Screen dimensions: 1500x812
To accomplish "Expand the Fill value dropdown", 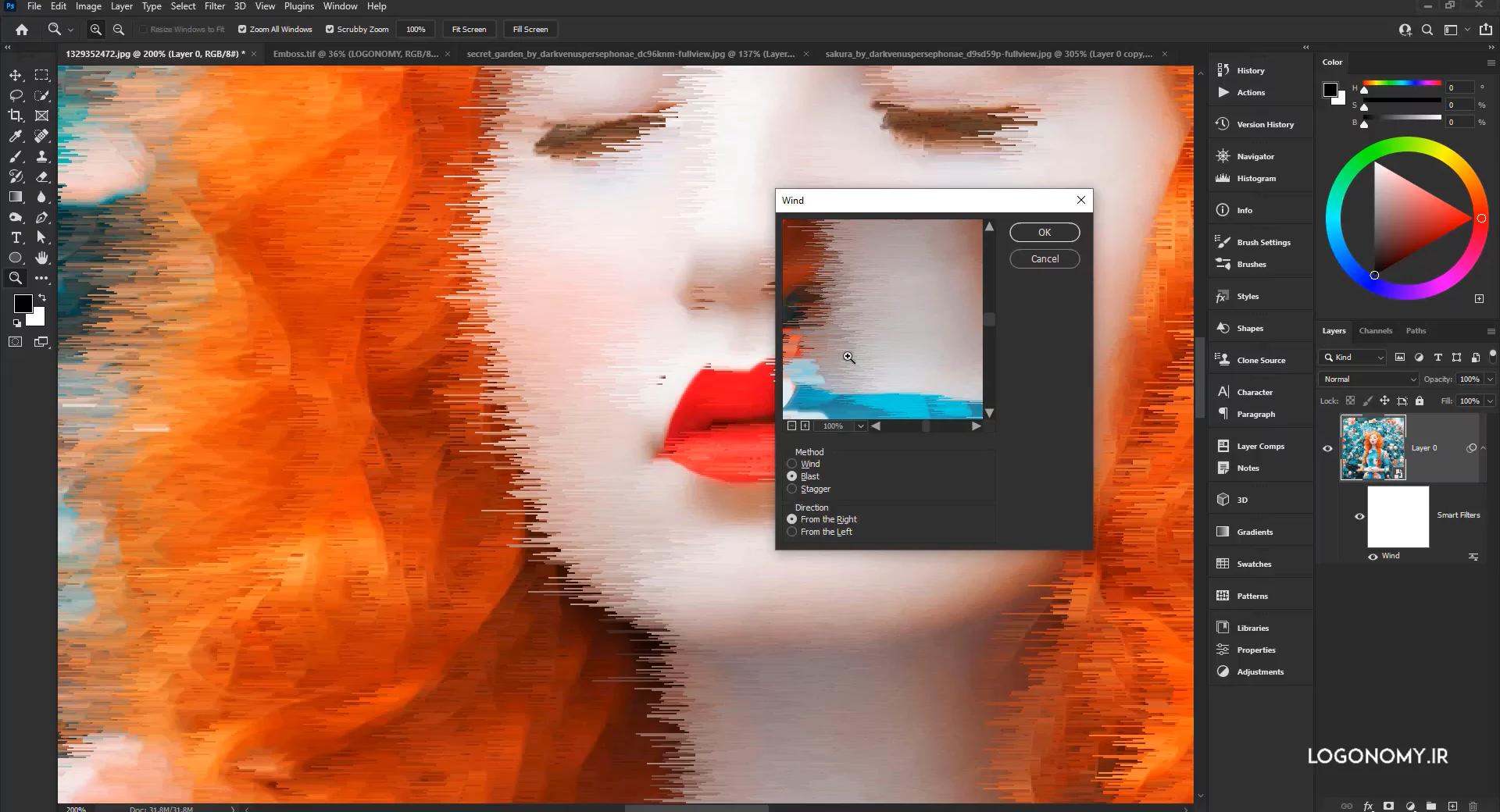I will point(1490,401).
